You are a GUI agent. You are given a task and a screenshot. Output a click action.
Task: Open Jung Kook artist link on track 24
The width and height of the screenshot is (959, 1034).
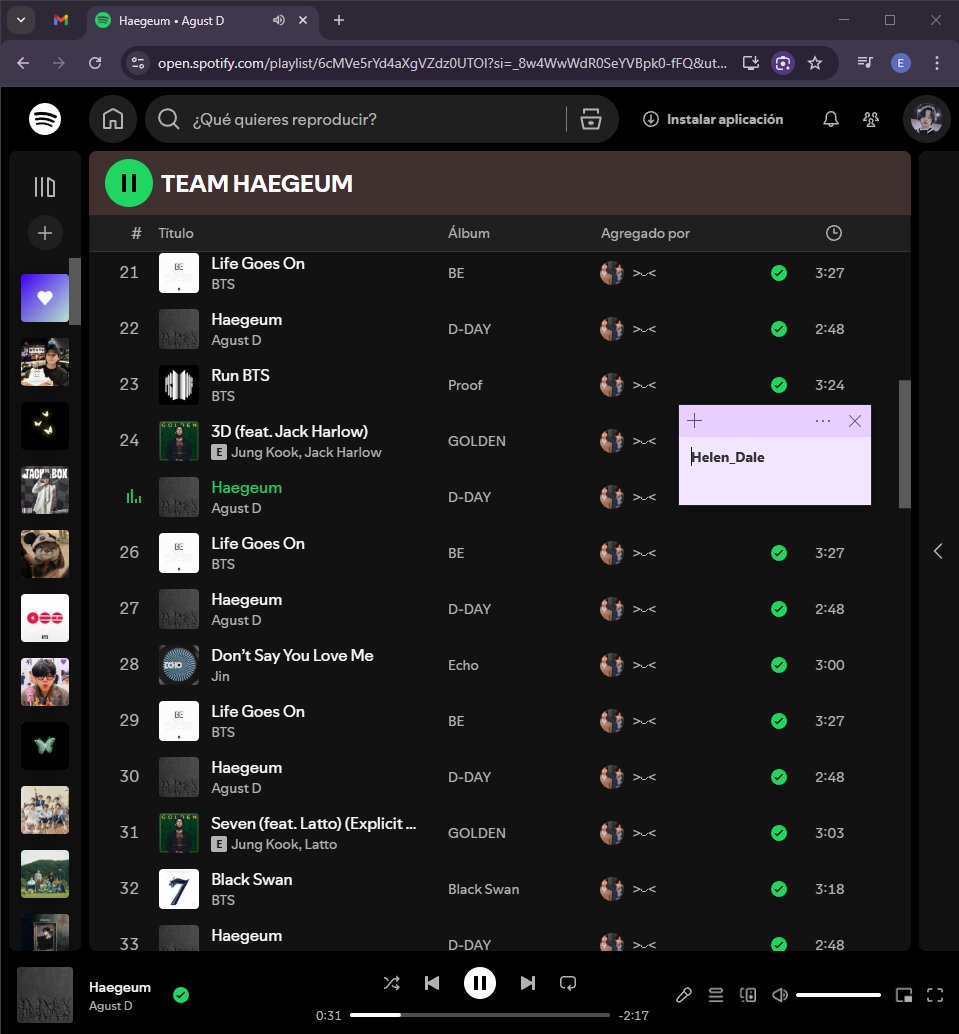pyautogui.click(x=264, y=452)
